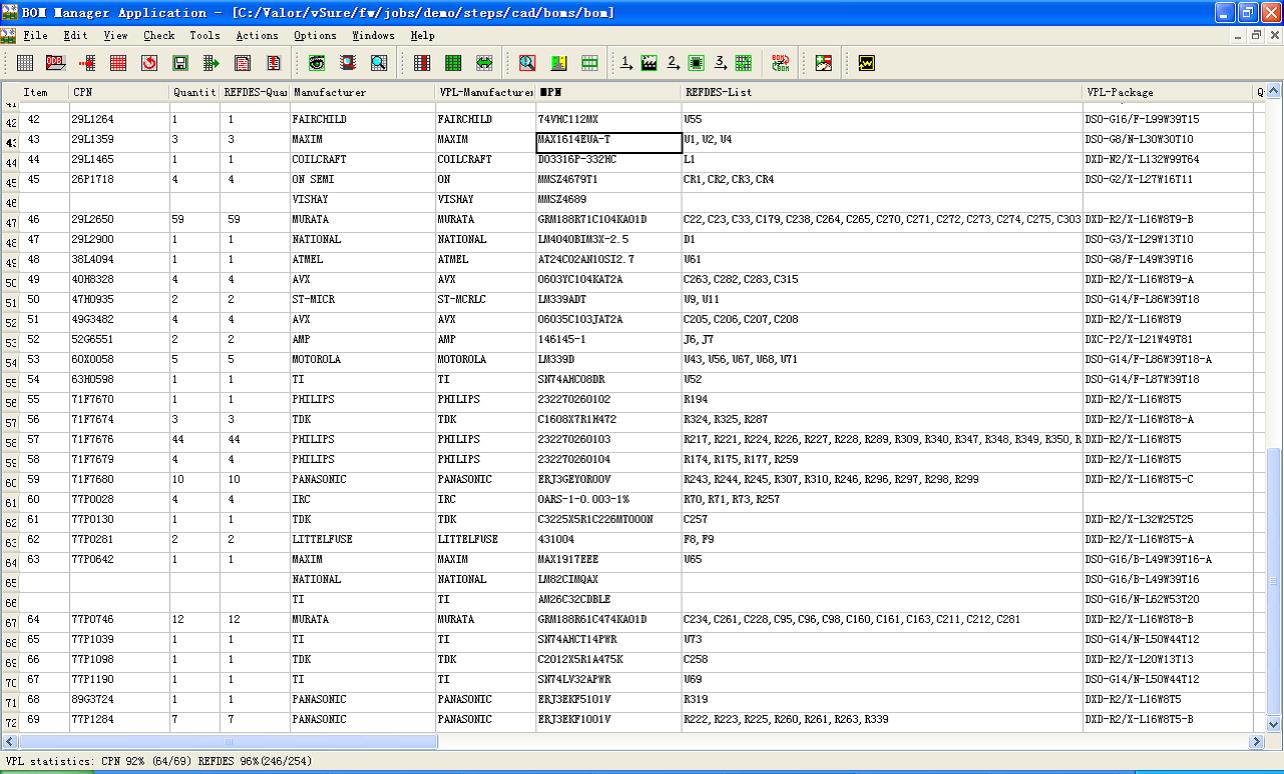Click the Item column header
1284x774 pixels.
(x=44, y=92)
